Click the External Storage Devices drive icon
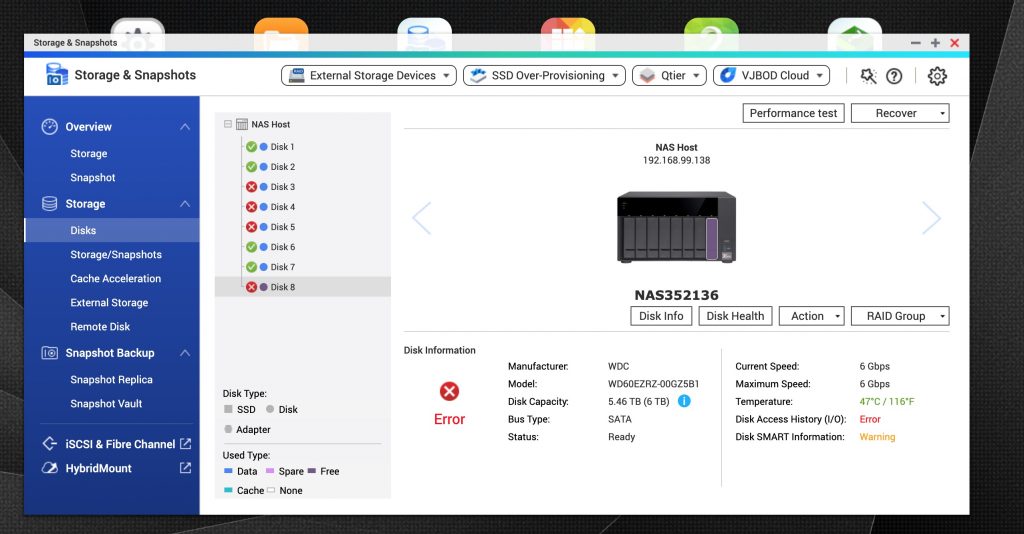 tap(296, 75)
